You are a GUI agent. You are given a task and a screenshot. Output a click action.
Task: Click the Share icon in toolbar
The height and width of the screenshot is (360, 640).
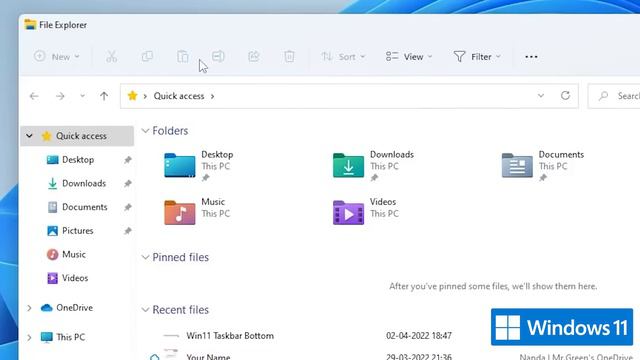[253, 56]
